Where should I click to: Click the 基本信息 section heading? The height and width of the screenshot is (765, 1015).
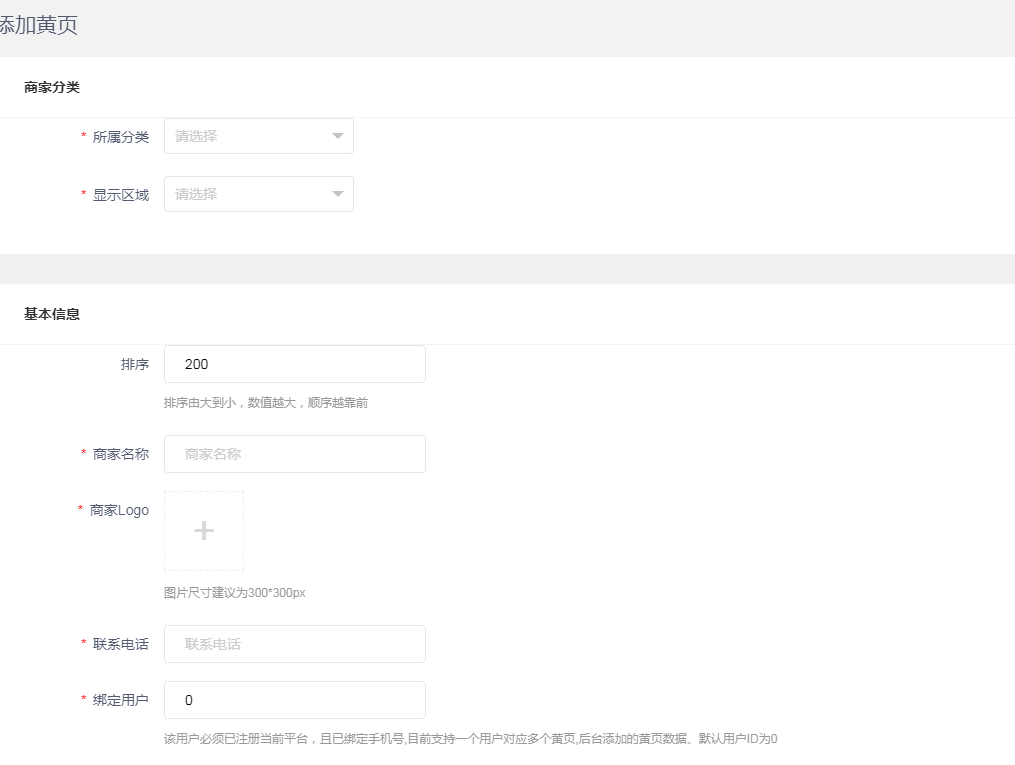[x=52, y=314]
